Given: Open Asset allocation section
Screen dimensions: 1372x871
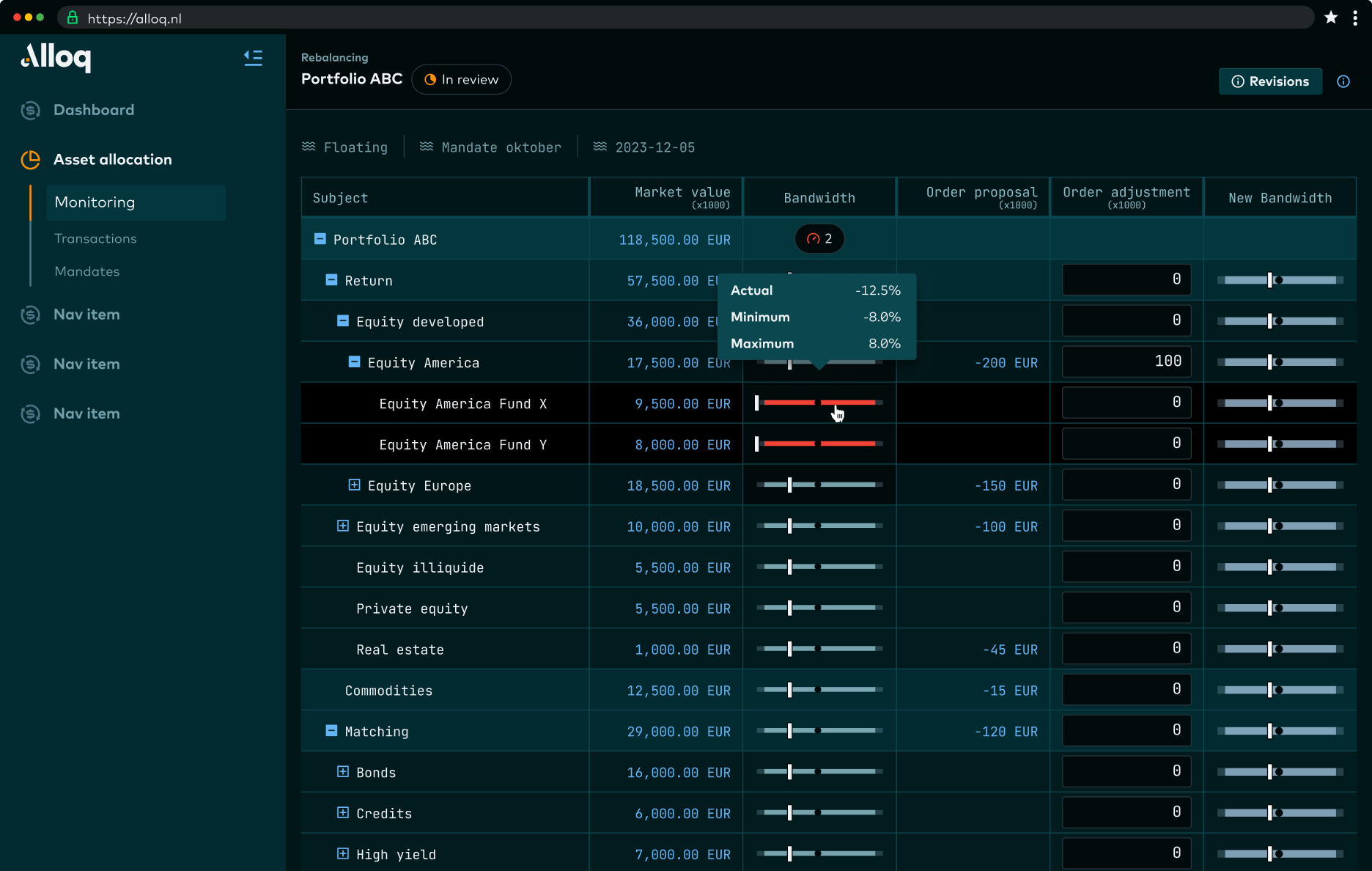Looking at the screenshot, I should point(113,160).
